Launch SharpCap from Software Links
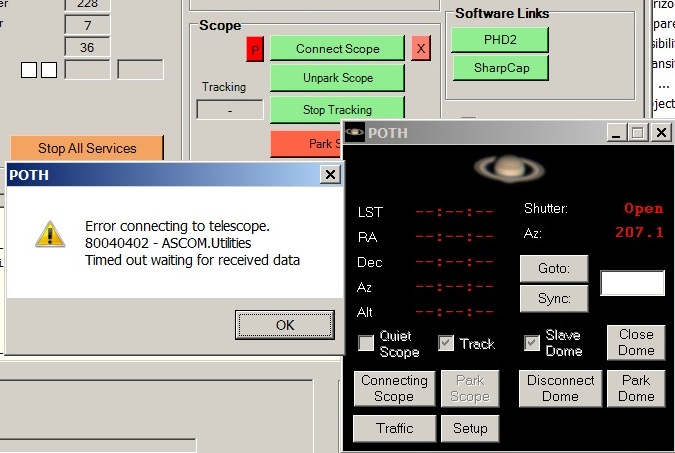The width and height of the screenshot is (675, 453). (x=501, y=68)
